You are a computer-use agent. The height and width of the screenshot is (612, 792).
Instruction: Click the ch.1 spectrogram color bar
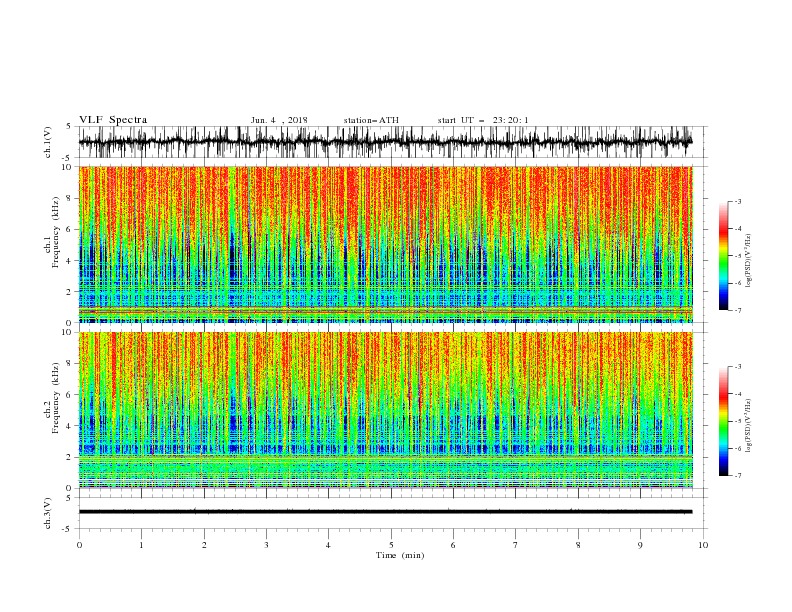tap(723, 256)
